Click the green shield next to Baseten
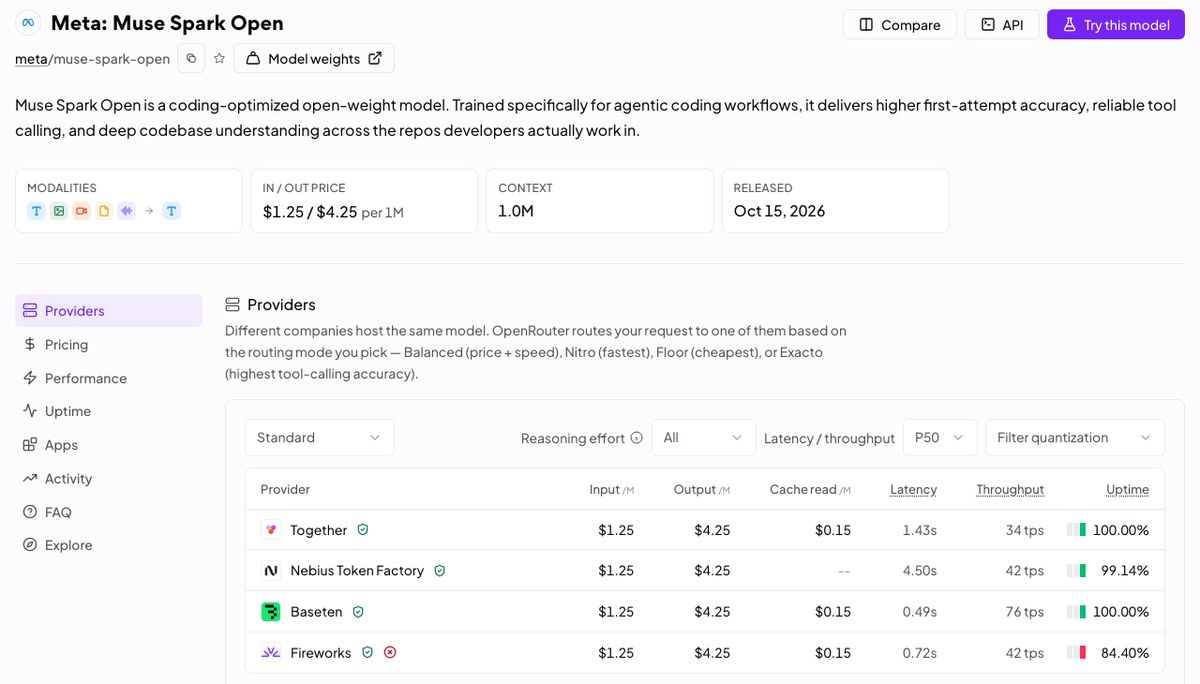 coord(358,611)
